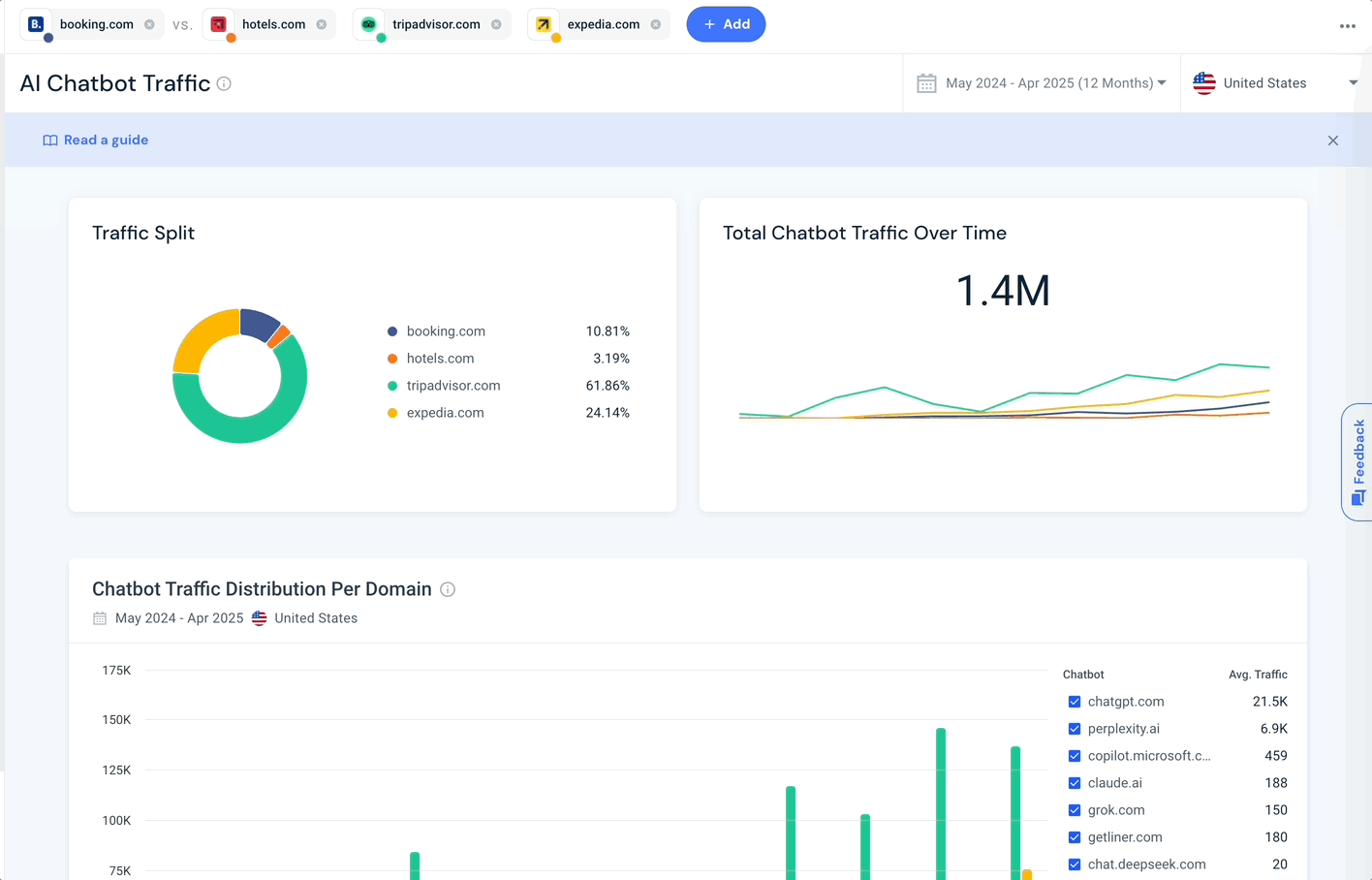Uncheck the chatgpt.com checkbox
This screenshot has height=880, width=1372.
coord(1075,702)
